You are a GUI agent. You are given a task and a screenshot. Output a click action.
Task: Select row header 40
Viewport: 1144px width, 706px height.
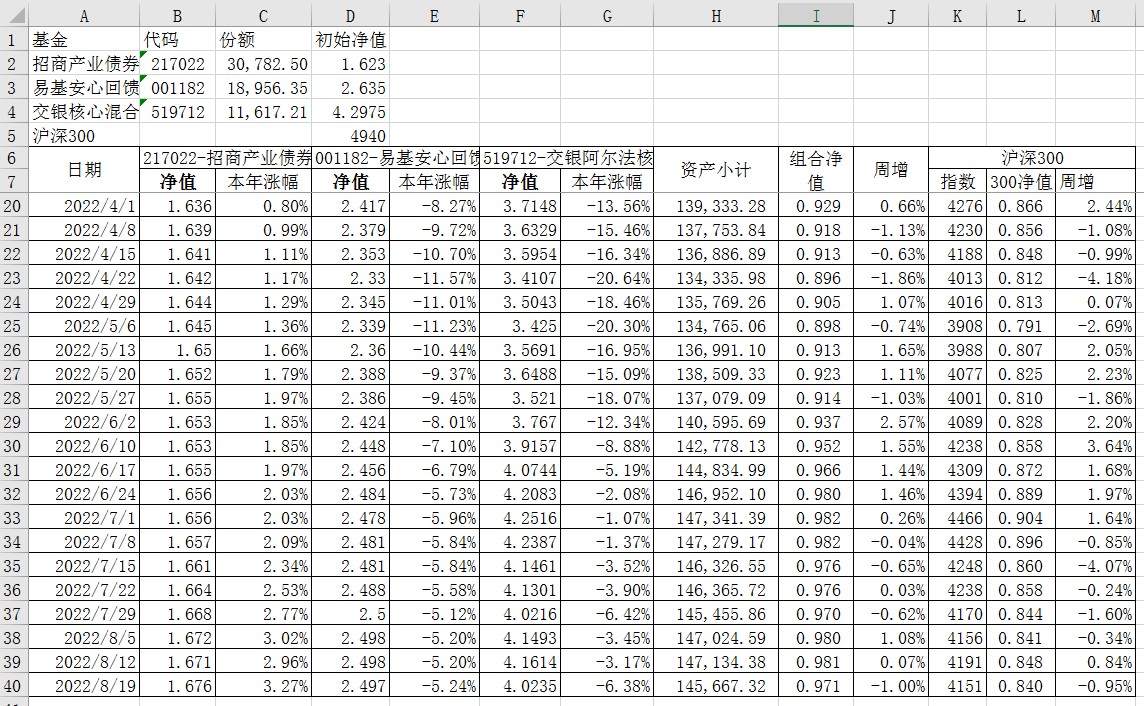pyautogui.click(x=12, y=686)
